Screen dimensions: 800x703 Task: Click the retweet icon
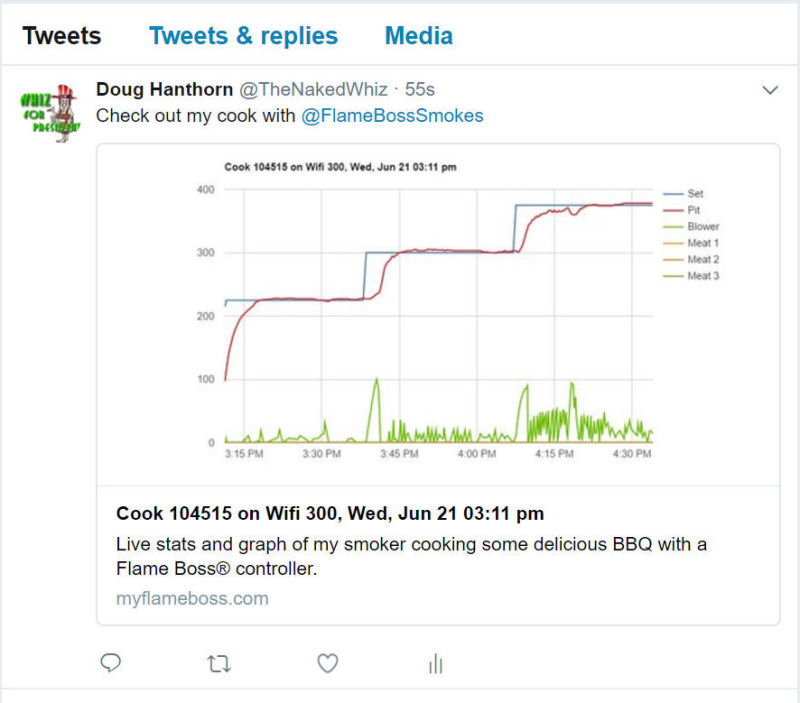pos(218,663)
